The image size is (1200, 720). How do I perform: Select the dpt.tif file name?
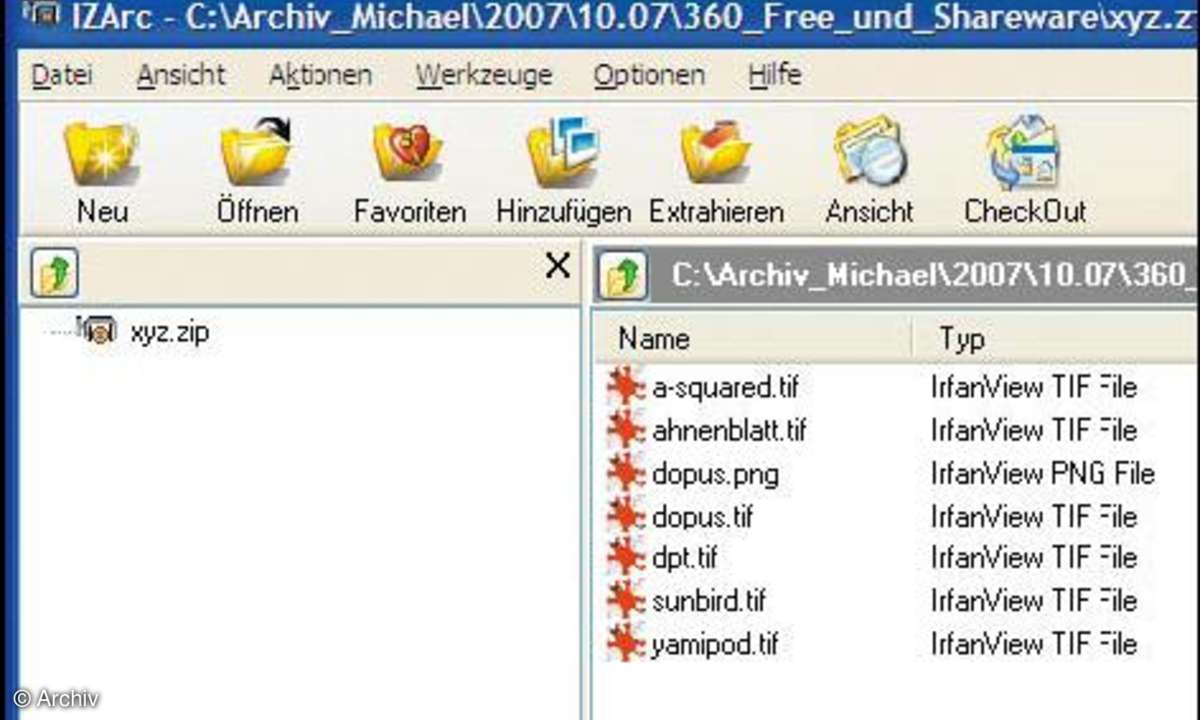pos(684,557)
